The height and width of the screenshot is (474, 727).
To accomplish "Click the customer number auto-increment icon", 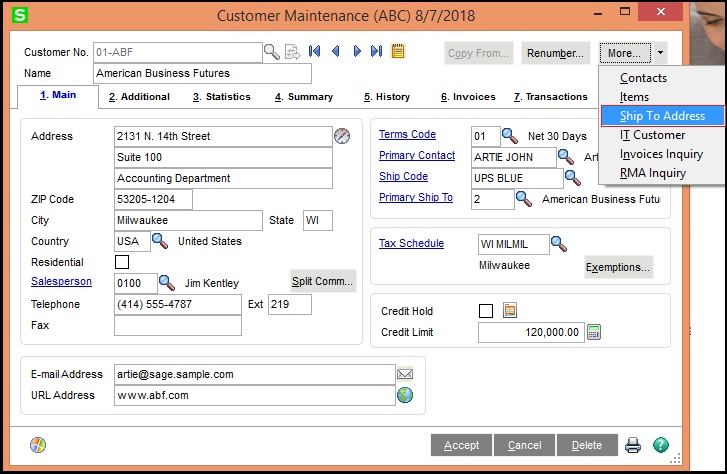I will (293, 52).
